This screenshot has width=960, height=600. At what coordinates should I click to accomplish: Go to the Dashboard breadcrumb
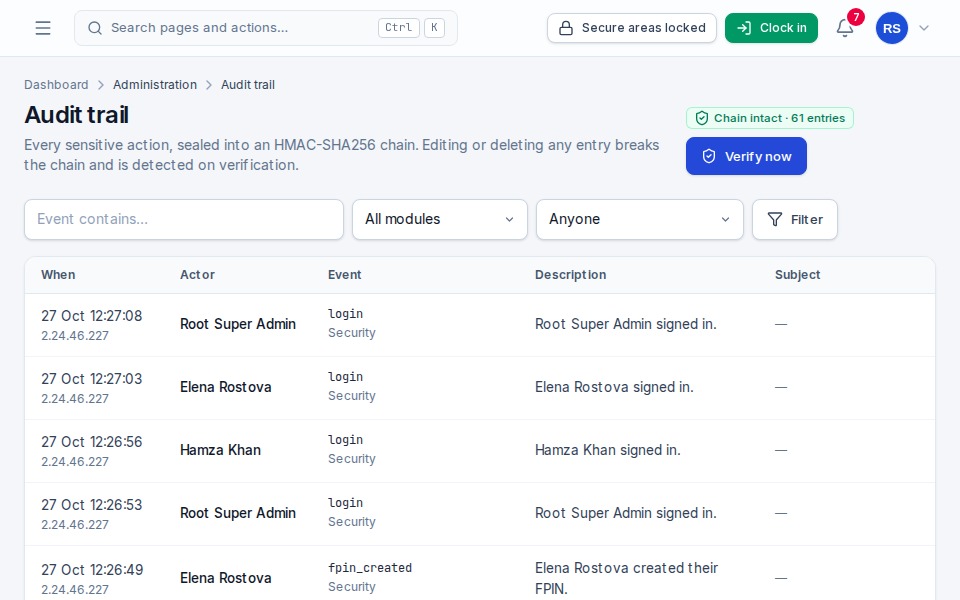pyautogui.click(x=56, y=84)
